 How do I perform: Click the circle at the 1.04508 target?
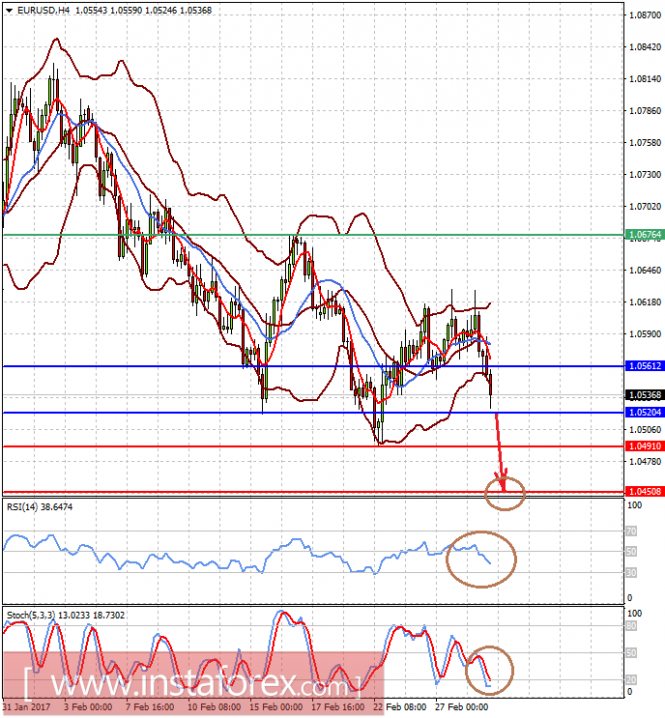coord(505,493)
